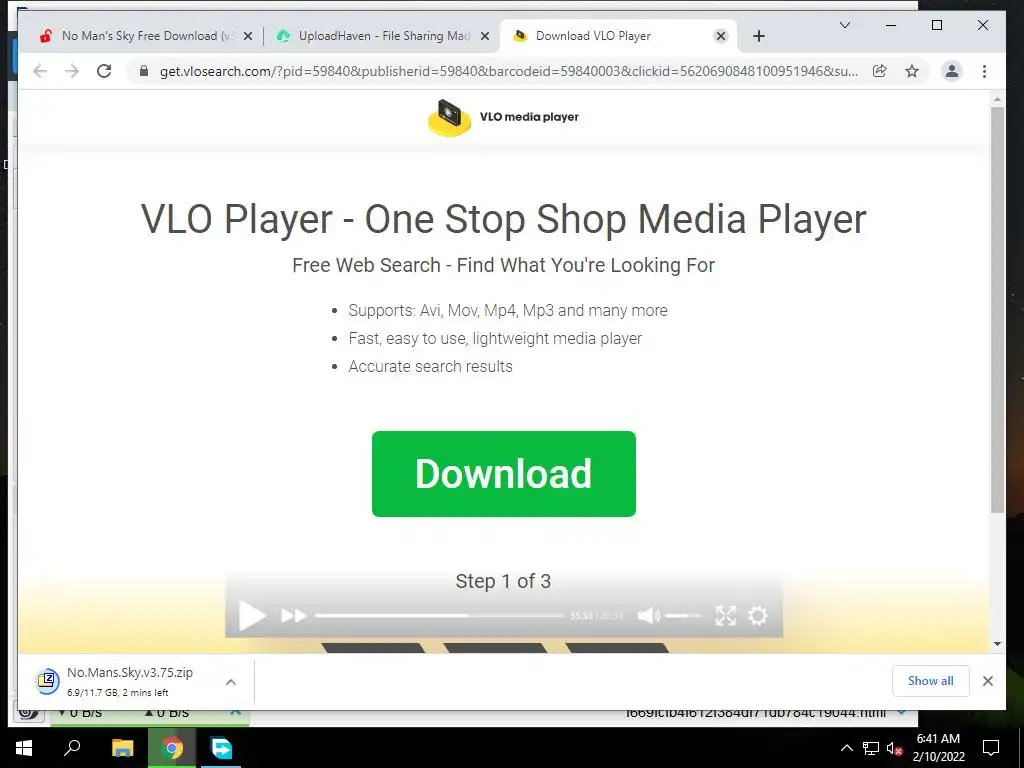1024x768 pixels.
Task: Adjust the player volume slider
Action: (683, 615)
